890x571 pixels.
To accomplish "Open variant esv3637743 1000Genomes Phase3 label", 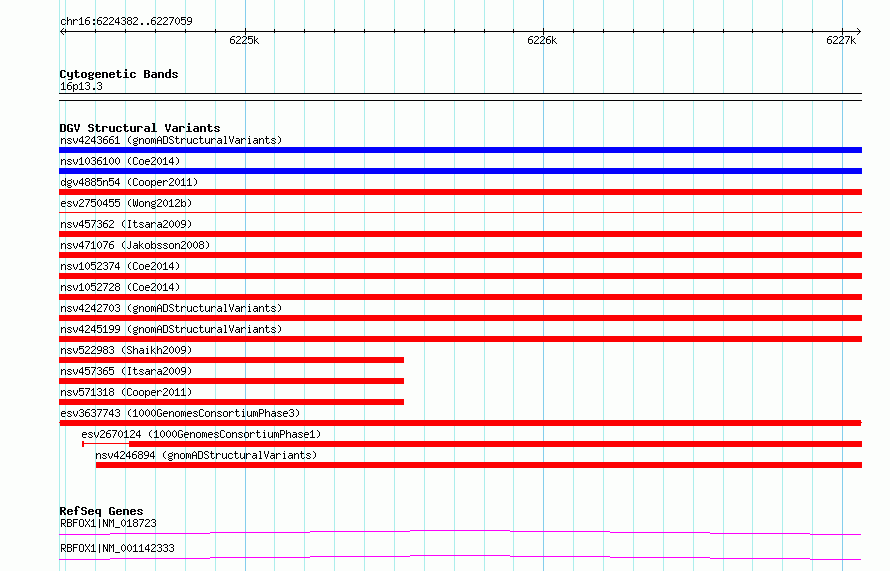I will [x=180, y=413].
